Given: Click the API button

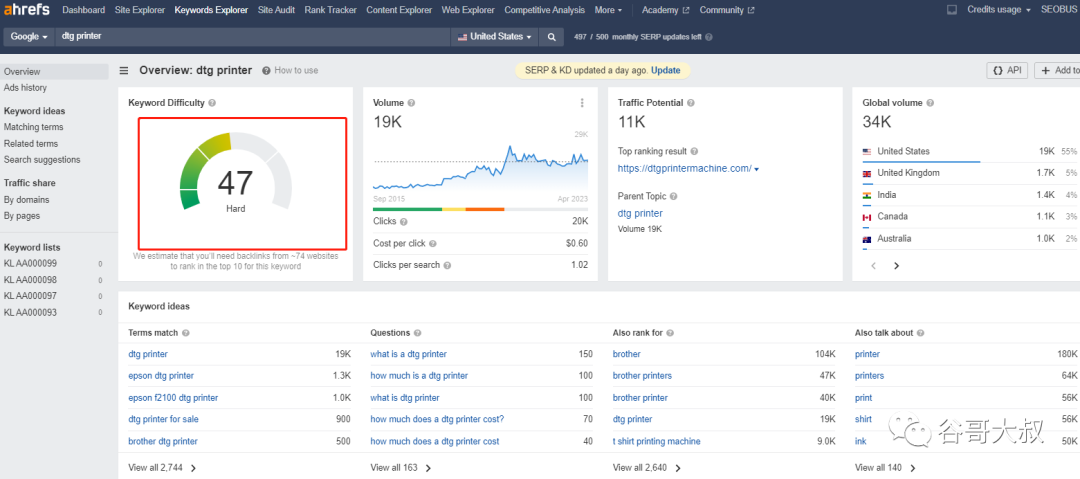Looking at the screenshot, I should coord(1008,71).
